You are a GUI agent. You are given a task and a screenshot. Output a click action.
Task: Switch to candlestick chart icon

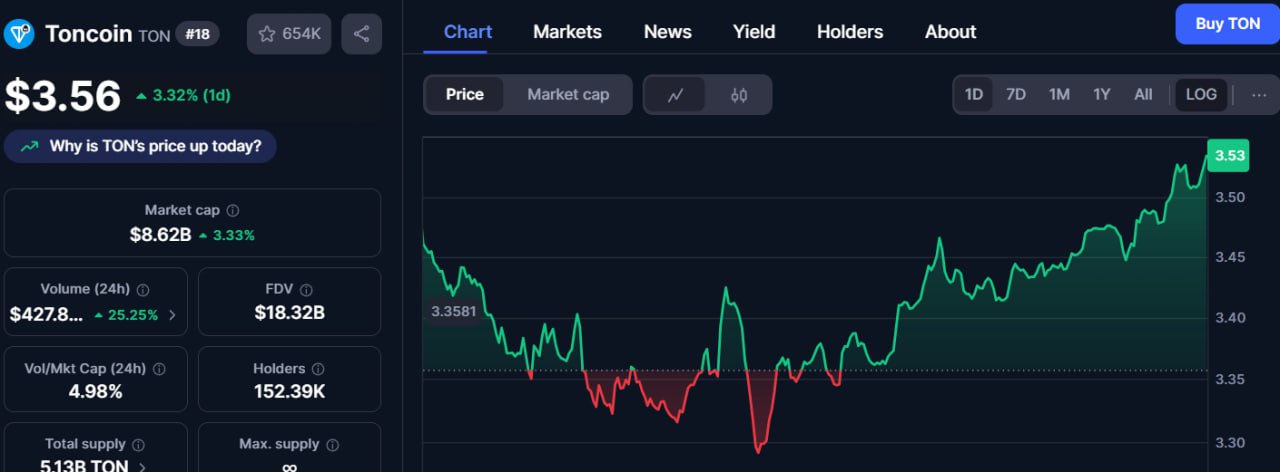click(739, 96)
